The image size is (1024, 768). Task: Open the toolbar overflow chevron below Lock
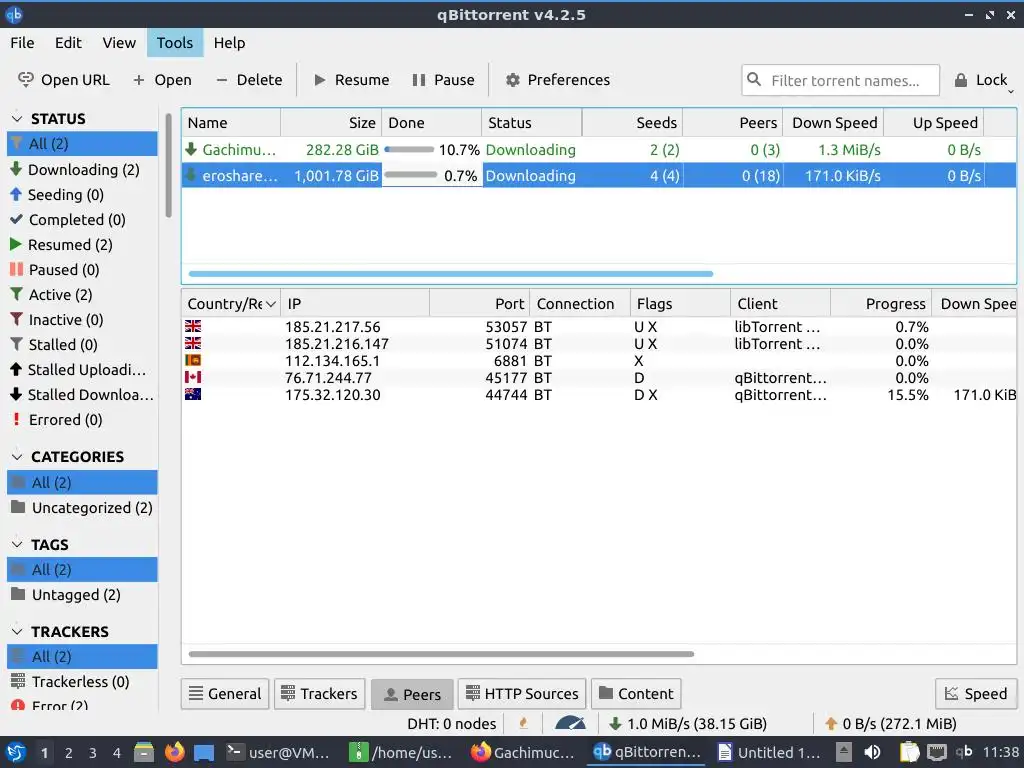1010,92
